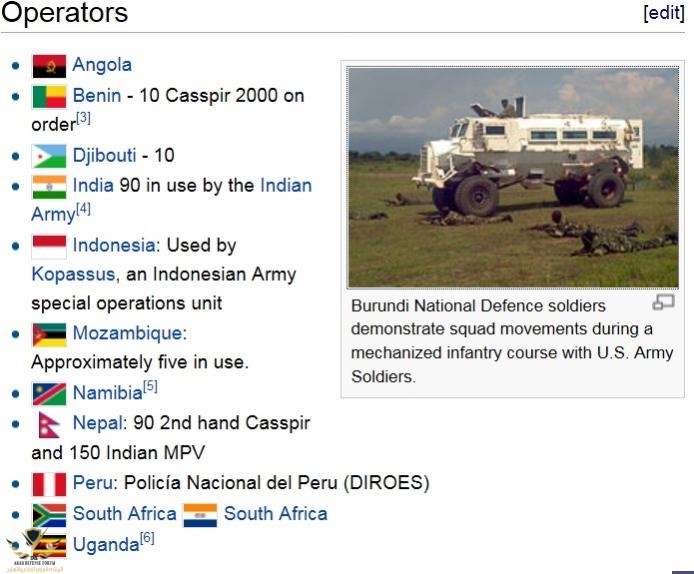The image size is (694, 574).
Task: Jump to citation reference 5 beside Namibia
Action: pos(150,387)
